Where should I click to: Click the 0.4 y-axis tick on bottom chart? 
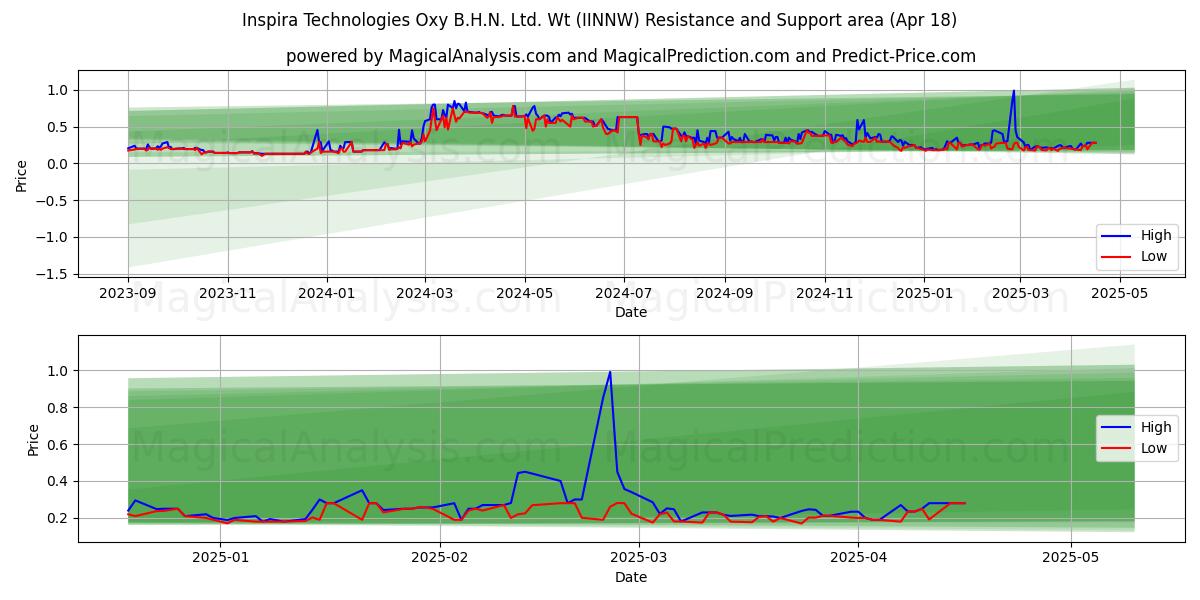click(59, 482)
